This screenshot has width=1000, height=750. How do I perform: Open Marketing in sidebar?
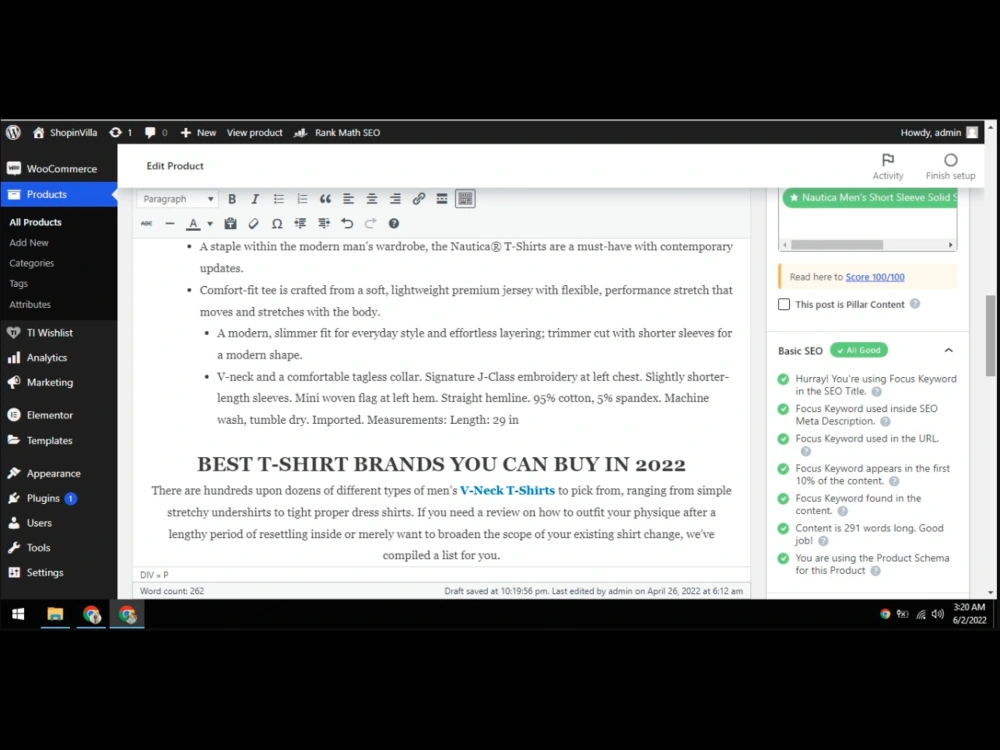(x=59, y=382)
